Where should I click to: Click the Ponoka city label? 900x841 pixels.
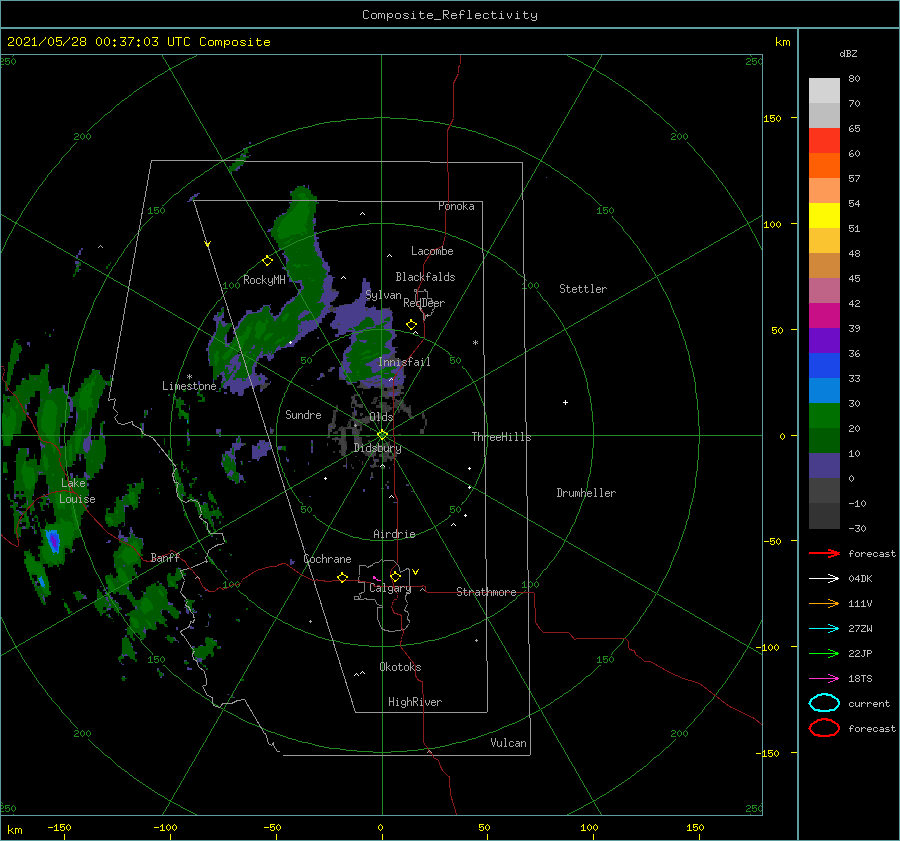click(456, 206)
